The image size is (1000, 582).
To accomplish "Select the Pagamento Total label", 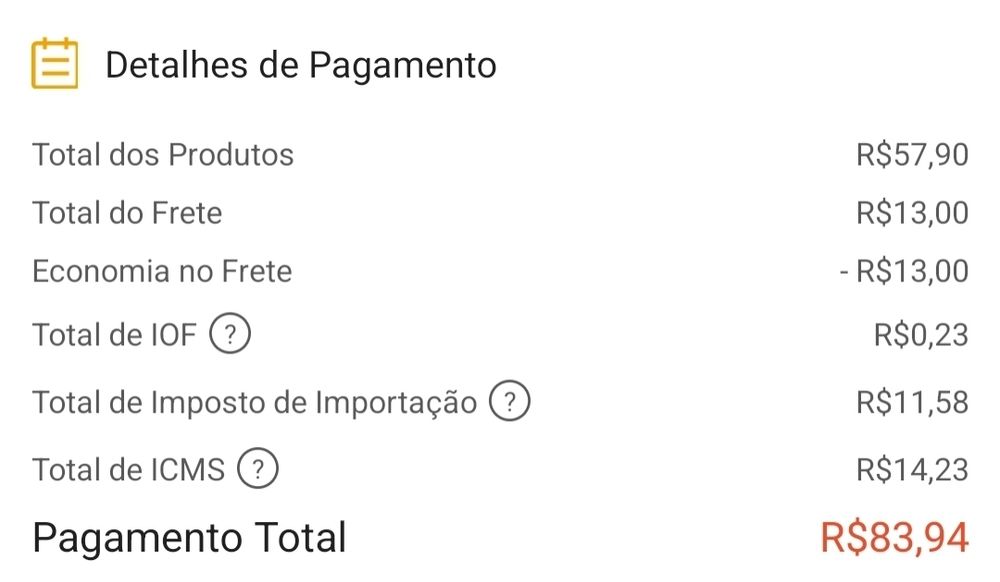I will coord(189,537).
